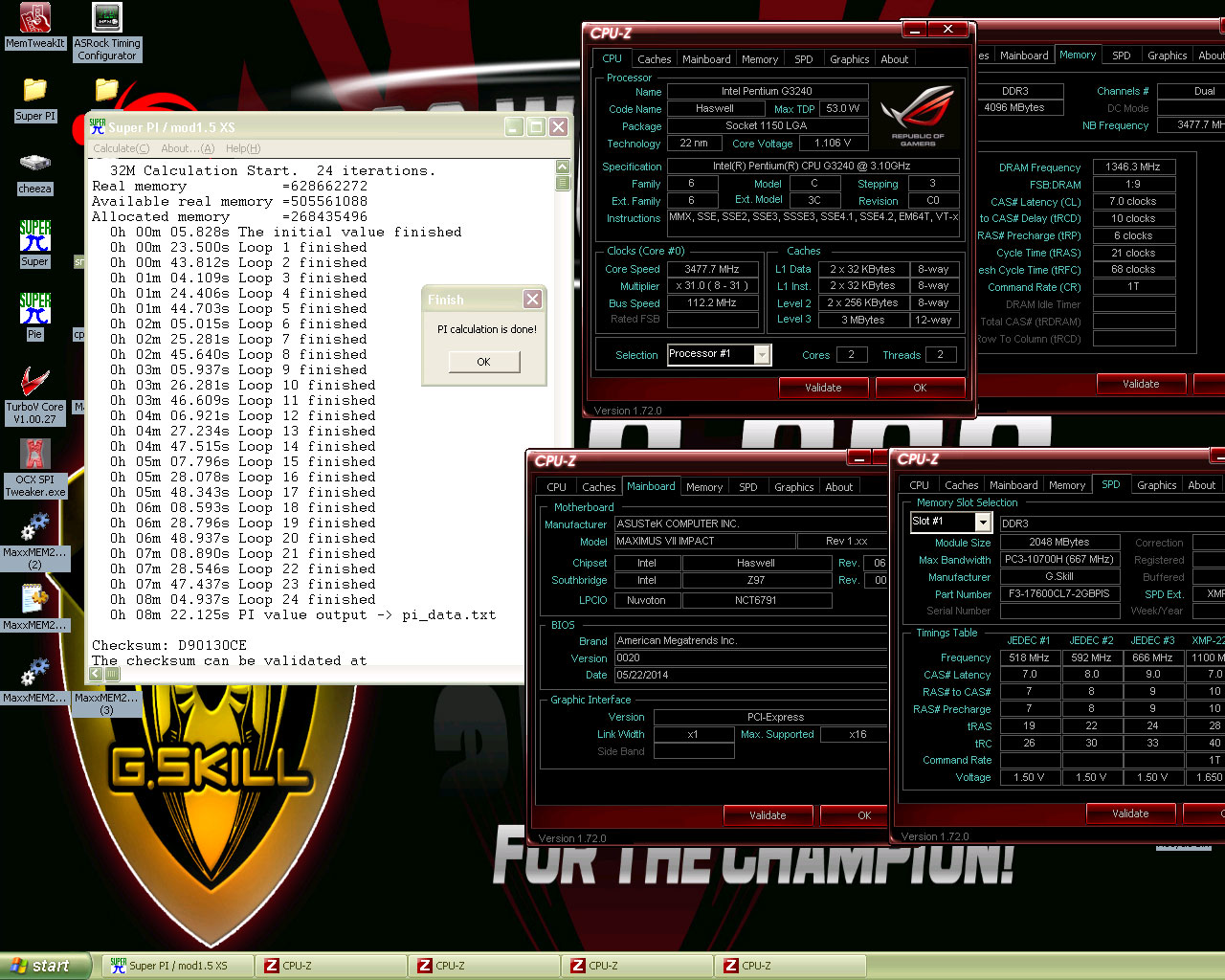Select the MaxxMEM2... (2) desktop icon
Viewport: 1225px width, 980px height.
coord(35,542)
